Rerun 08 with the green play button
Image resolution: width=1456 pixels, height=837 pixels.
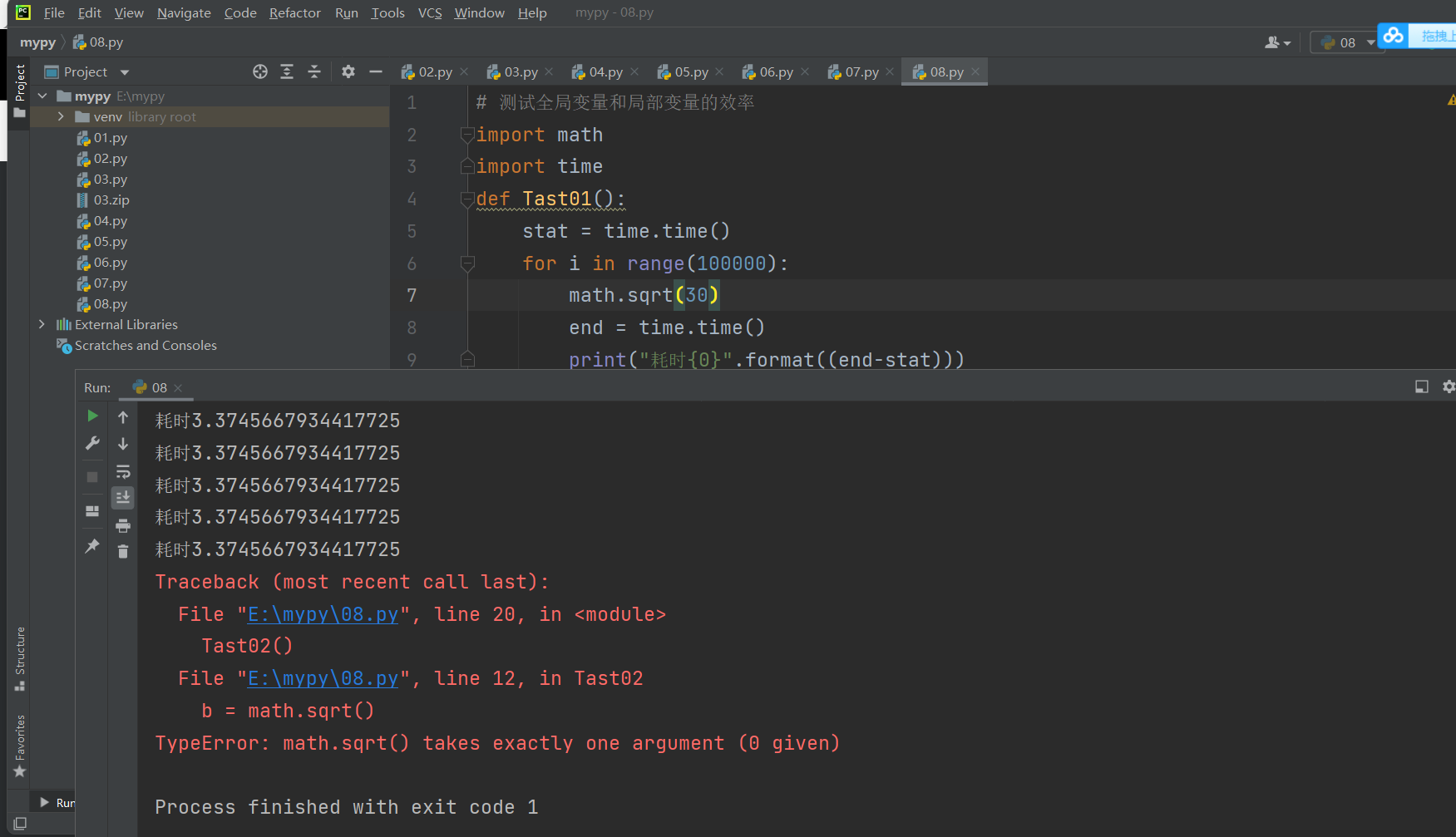[92, 416]
